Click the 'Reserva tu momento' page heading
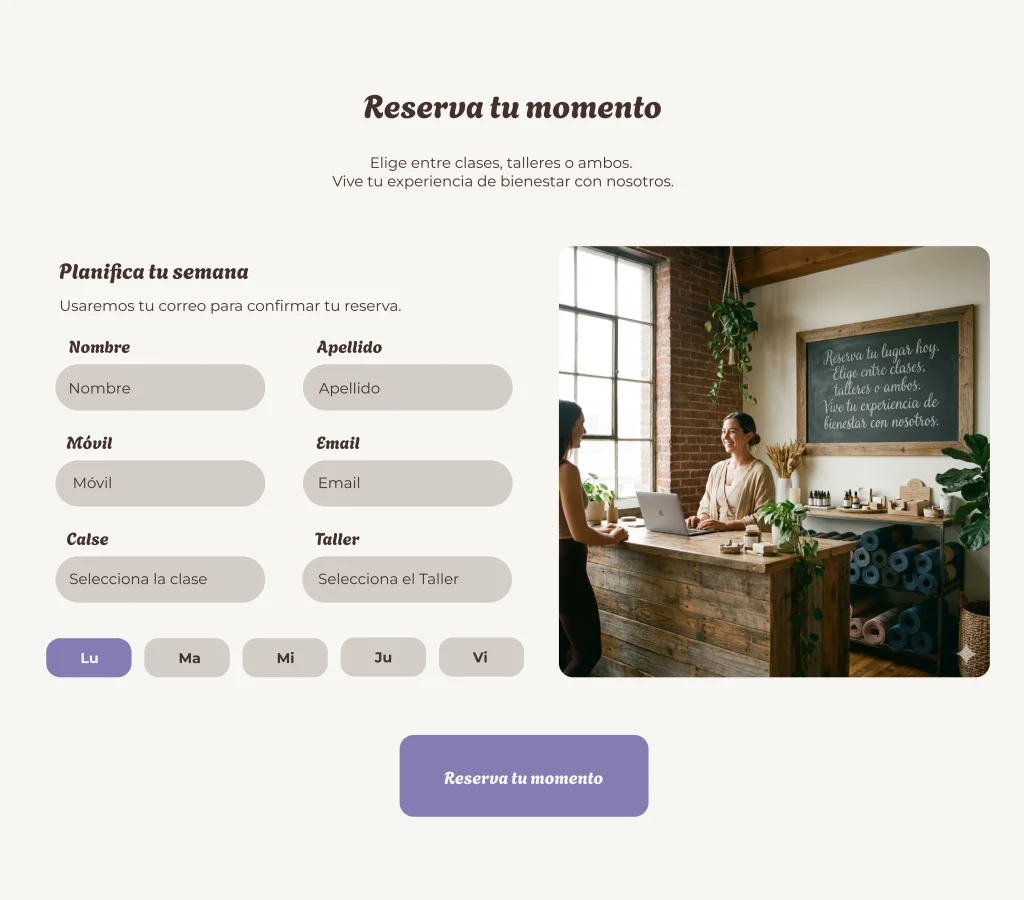This screenshot has width=1024, height=900. pos(513,108)
